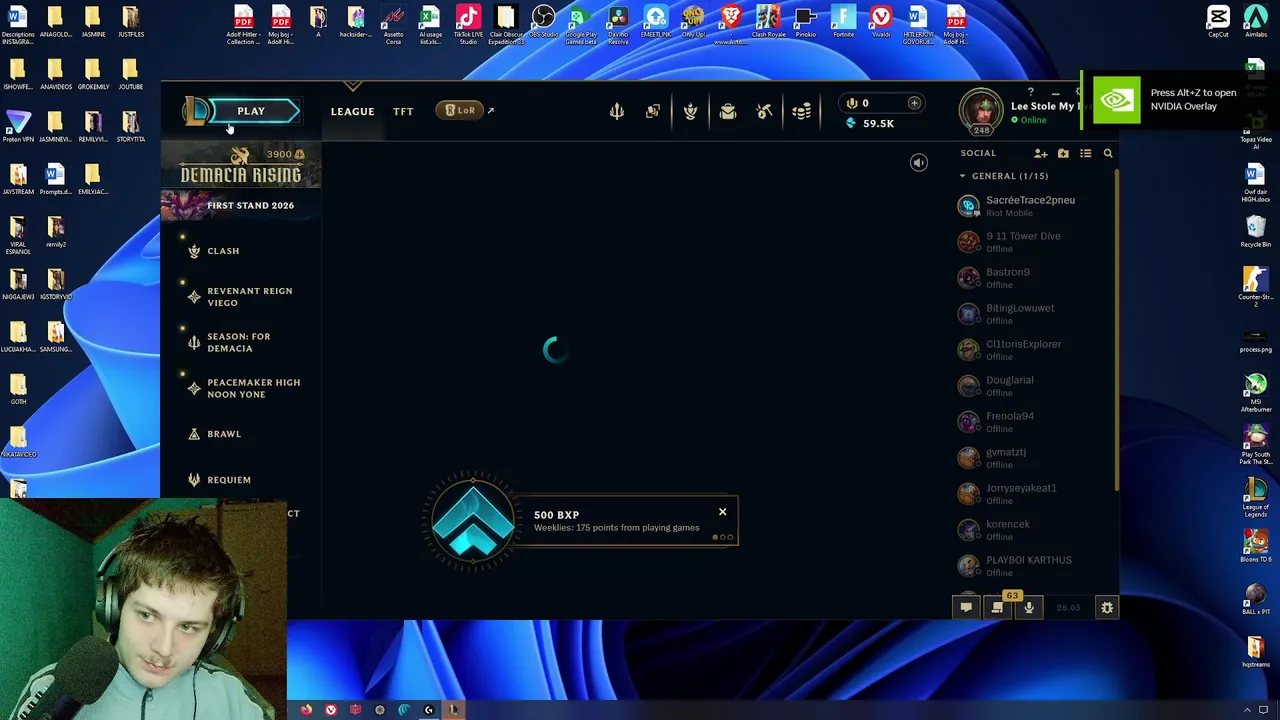This screenshot has height=720, width=1280.
Task: Click the bug report icon
Action: [x=1107, y=608]
